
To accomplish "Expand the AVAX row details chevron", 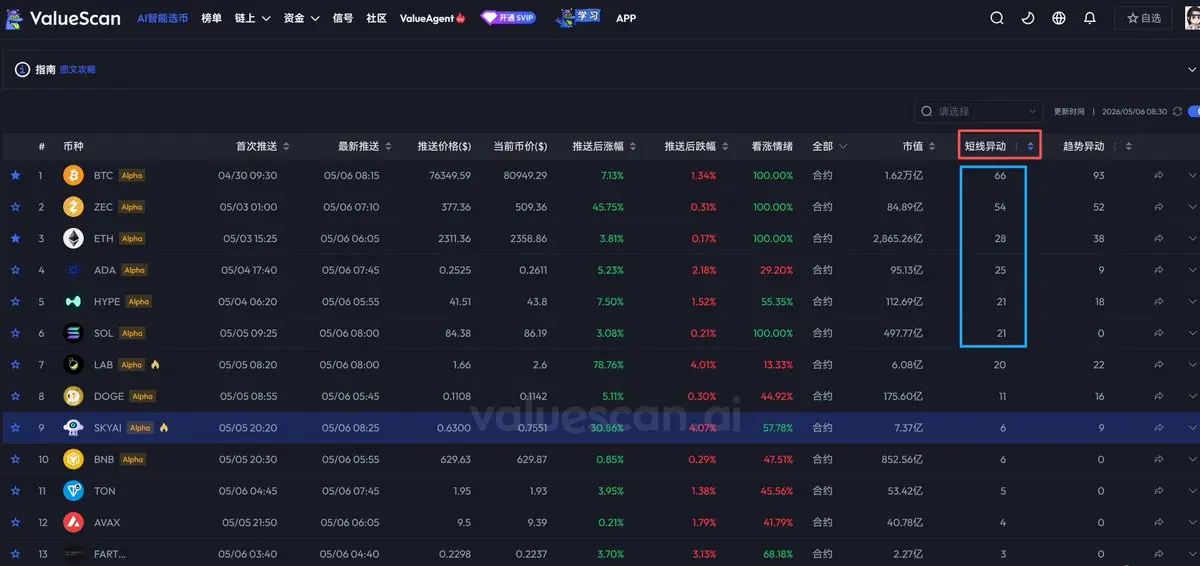I will (x=1192, y=522).
